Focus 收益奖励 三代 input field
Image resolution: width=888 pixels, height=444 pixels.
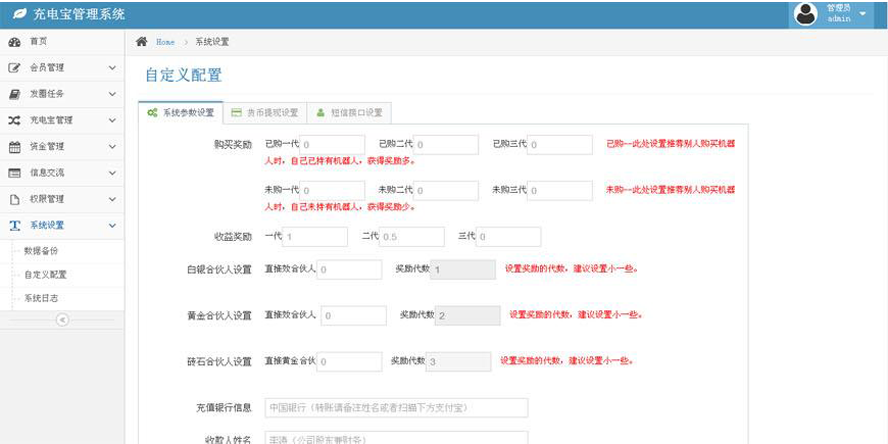[508, 237]
